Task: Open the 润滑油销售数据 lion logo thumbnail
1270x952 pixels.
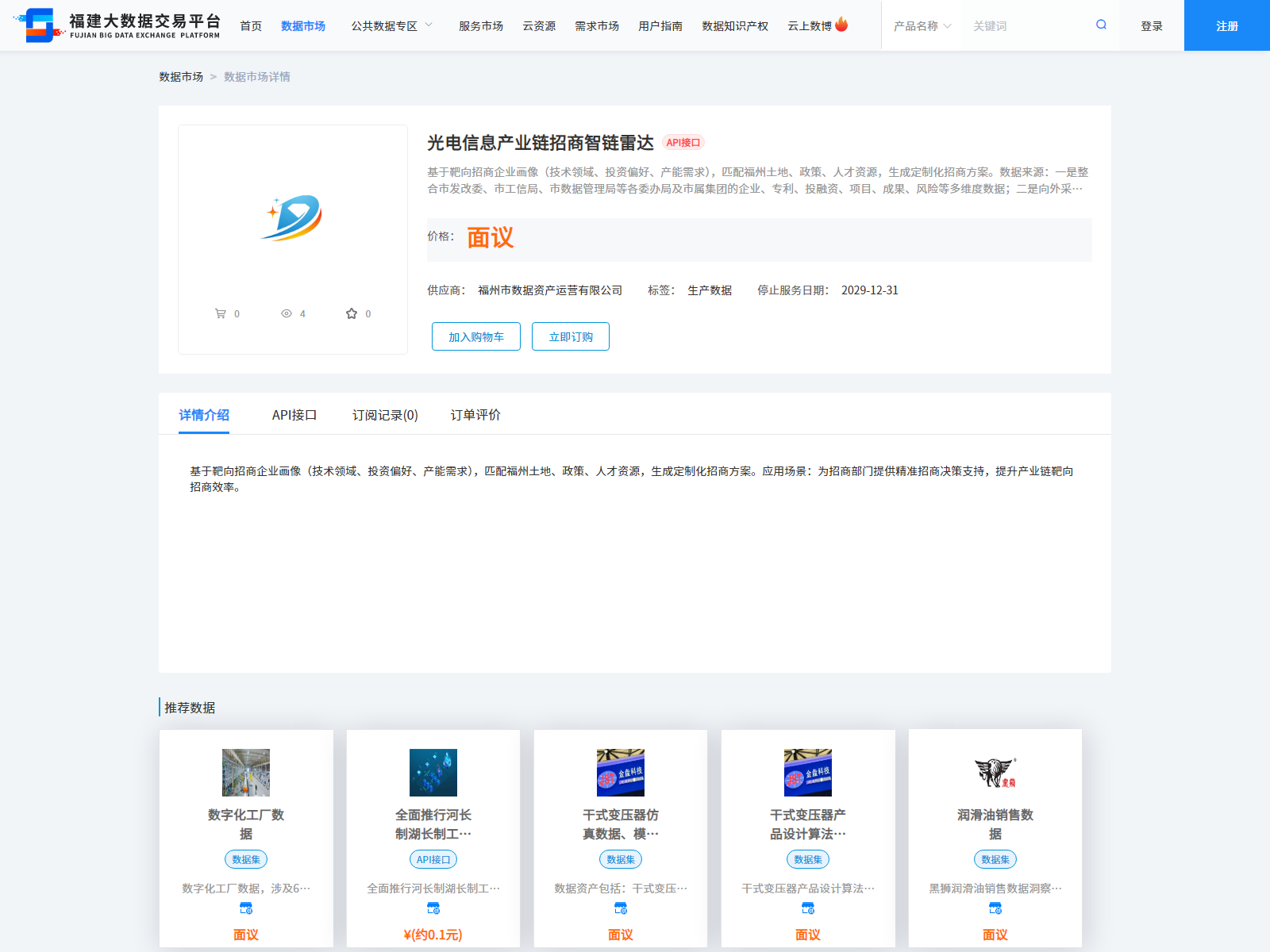Action: 995,773
